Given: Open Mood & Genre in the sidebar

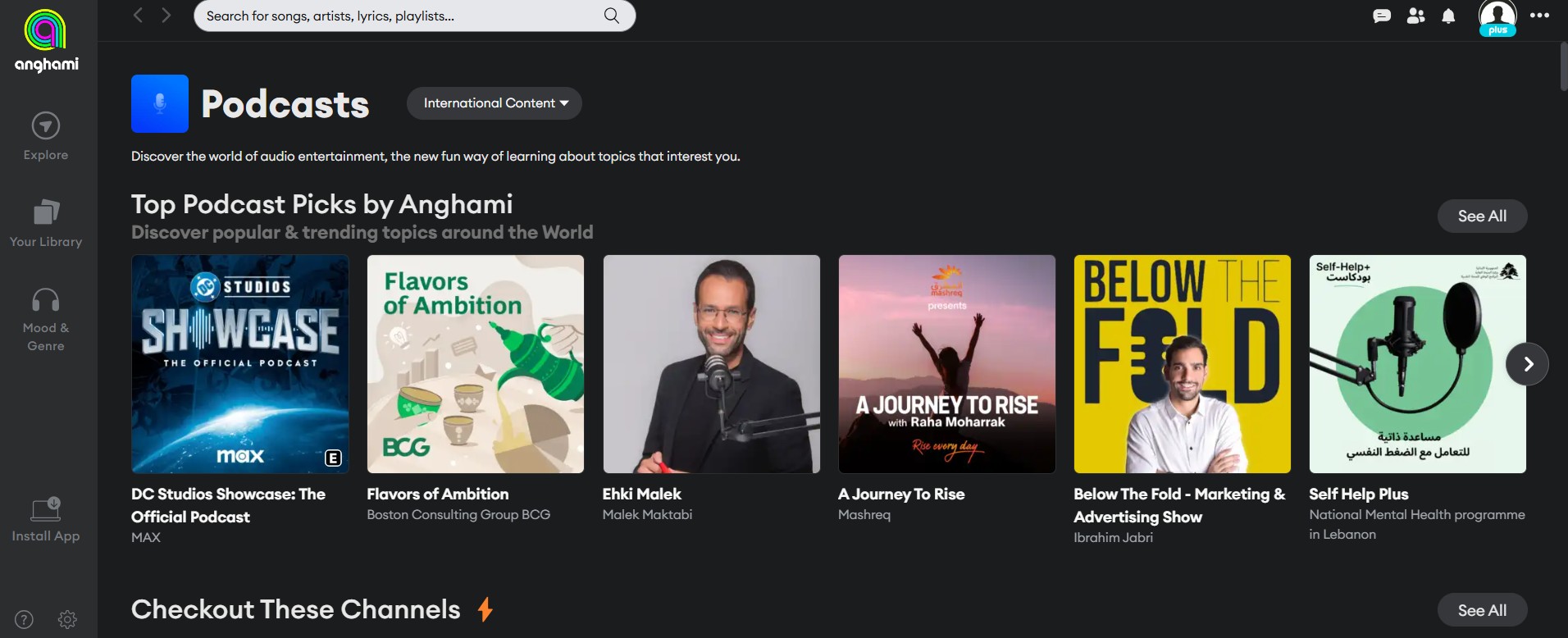Looking at the screenshot, I should click(46, 320).
